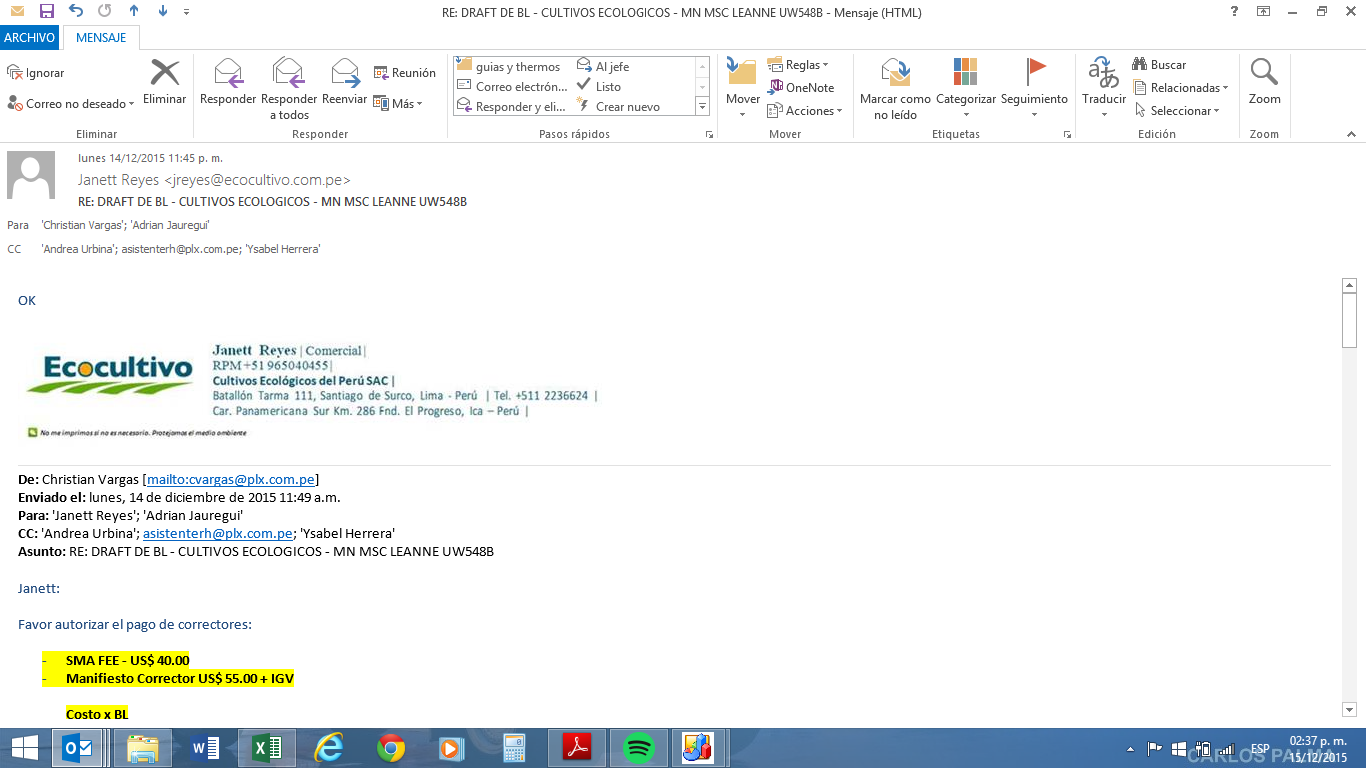Click Marcar como no leído icon
The width and height of the screenshot is (1366, 768).
click(895, 74)
